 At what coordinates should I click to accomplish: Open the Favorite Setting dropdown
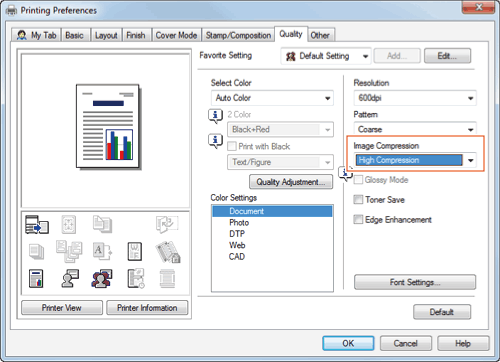(x=326, y=56)
